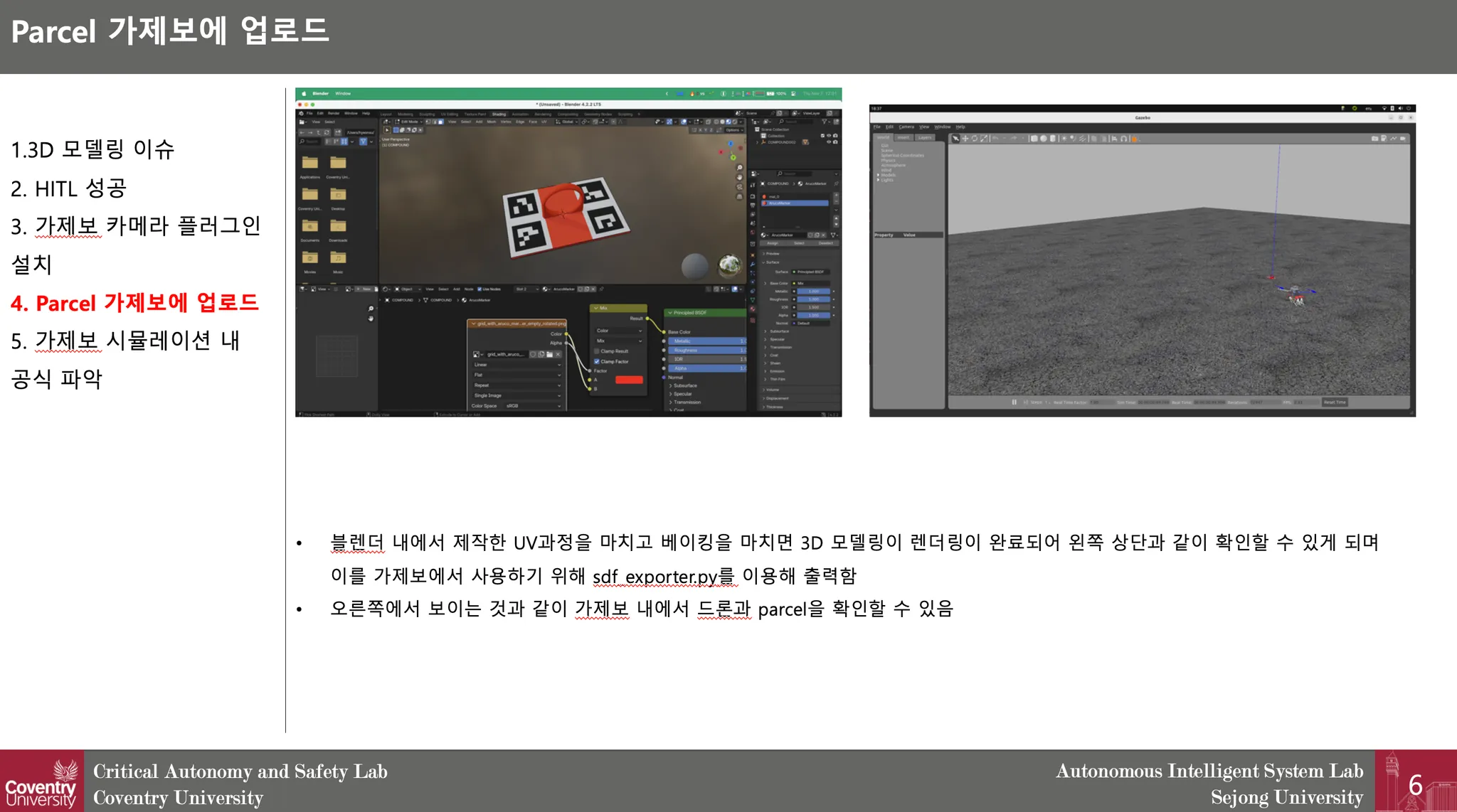Click Gazebo's rotate mode icon

tap(975, 139)
